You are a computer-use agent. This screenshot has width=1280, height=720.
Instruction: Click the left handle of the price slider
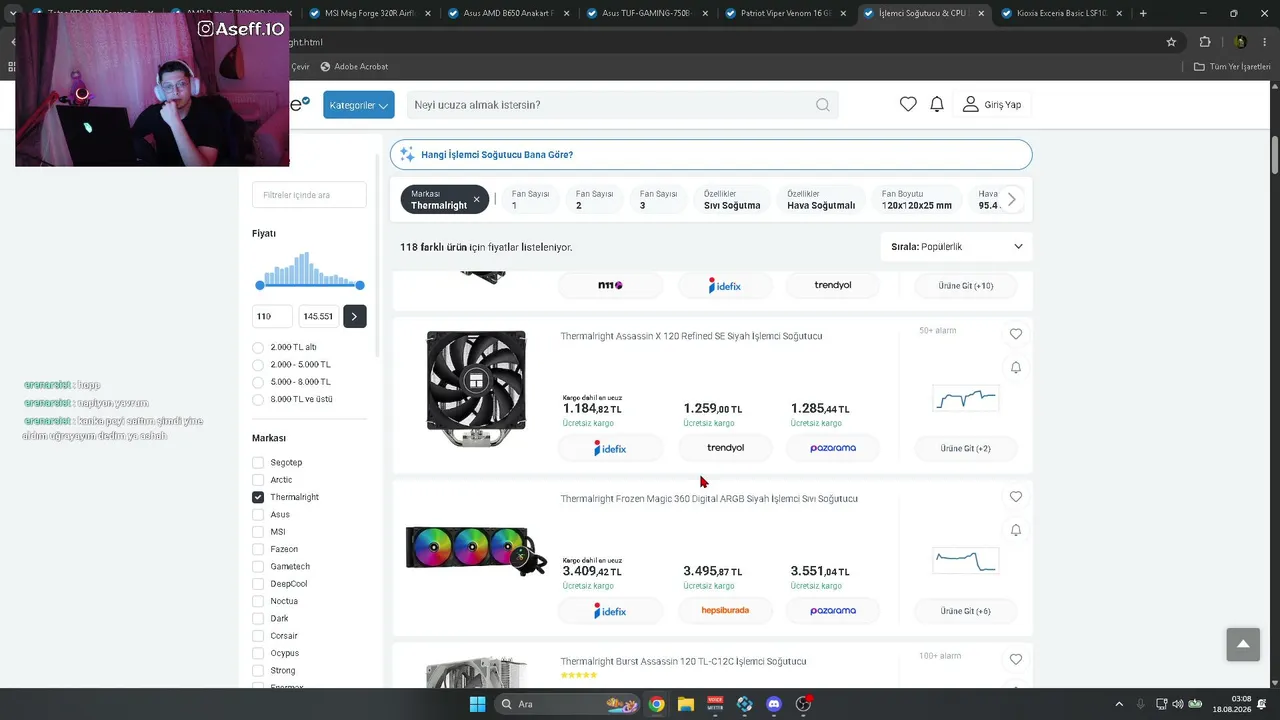click(x=260, y=286)
